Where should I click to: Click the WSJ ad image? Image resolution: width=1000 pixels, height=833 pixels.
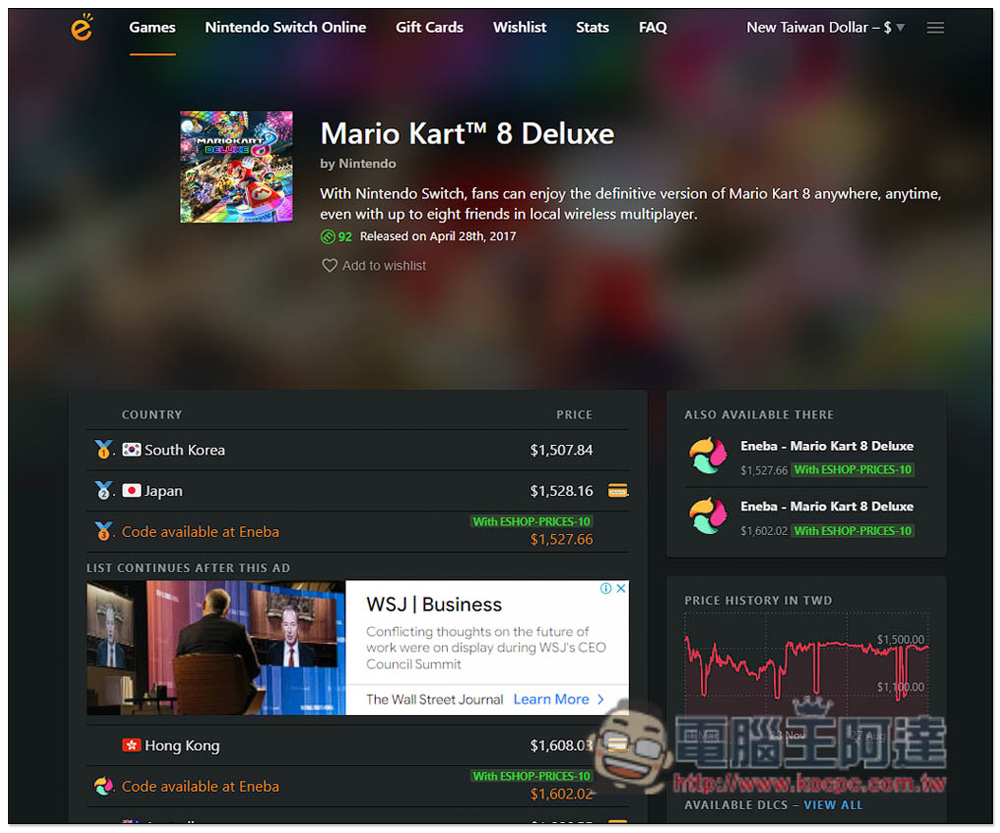pos(216,647)
